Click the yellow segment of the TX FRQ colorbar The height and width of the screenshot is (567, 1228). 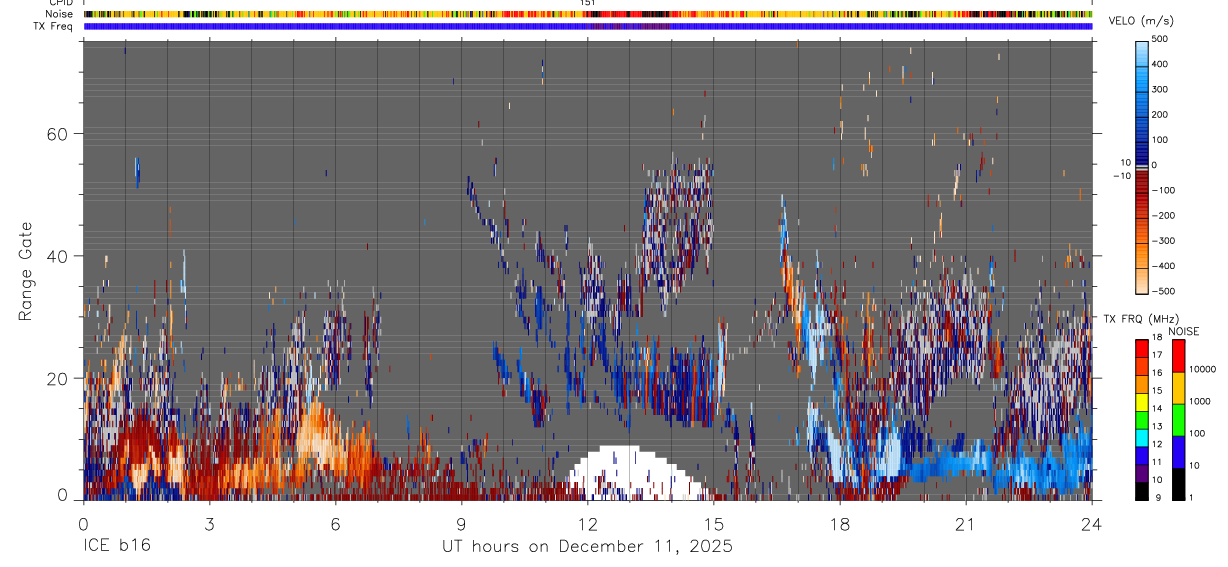pos(1142,400)
